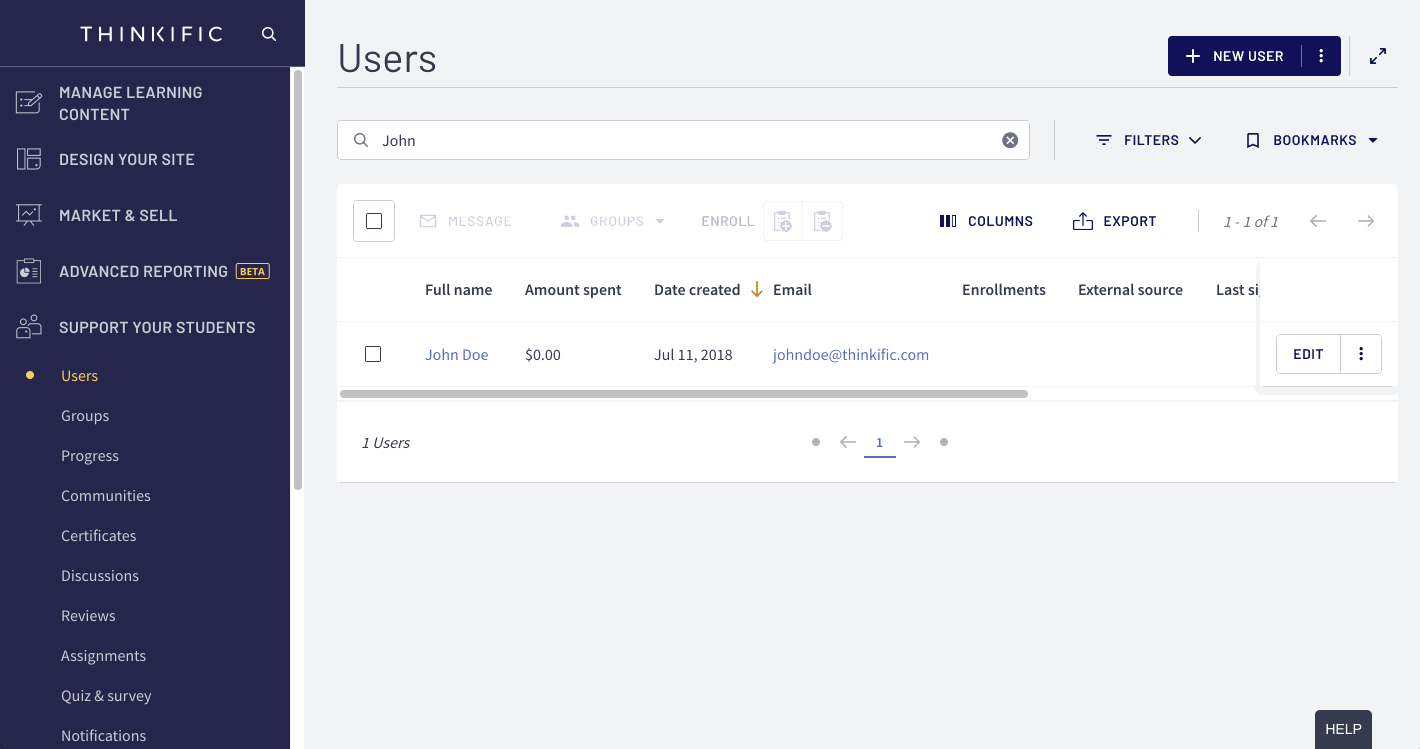Click the horizontal table scrollbar
The image size is (1420, 749).
tap(684, 394)
